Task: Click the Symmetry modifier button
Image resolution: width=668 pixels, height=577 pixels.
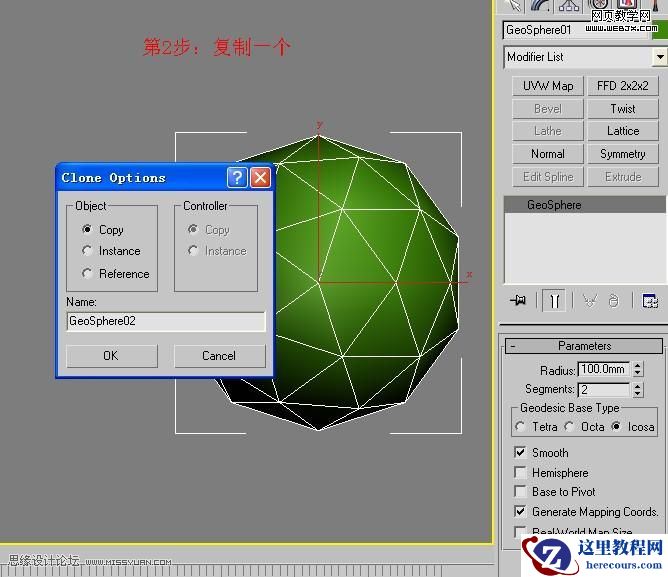Action: (623, 154)
